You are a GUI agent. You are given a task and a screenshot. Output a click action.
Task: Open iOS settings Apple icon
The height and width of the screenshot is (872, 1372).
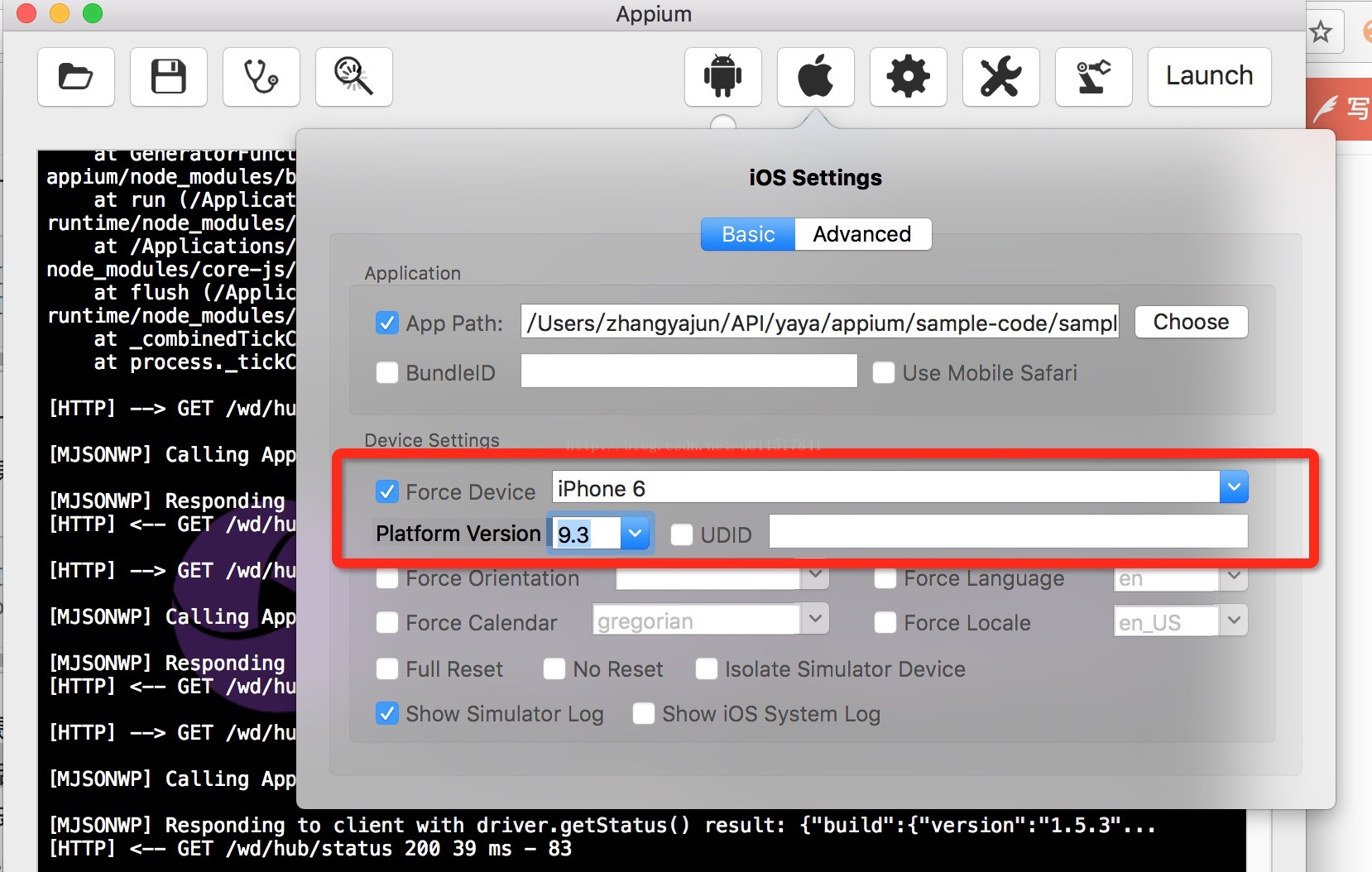[x=816, y=77]
